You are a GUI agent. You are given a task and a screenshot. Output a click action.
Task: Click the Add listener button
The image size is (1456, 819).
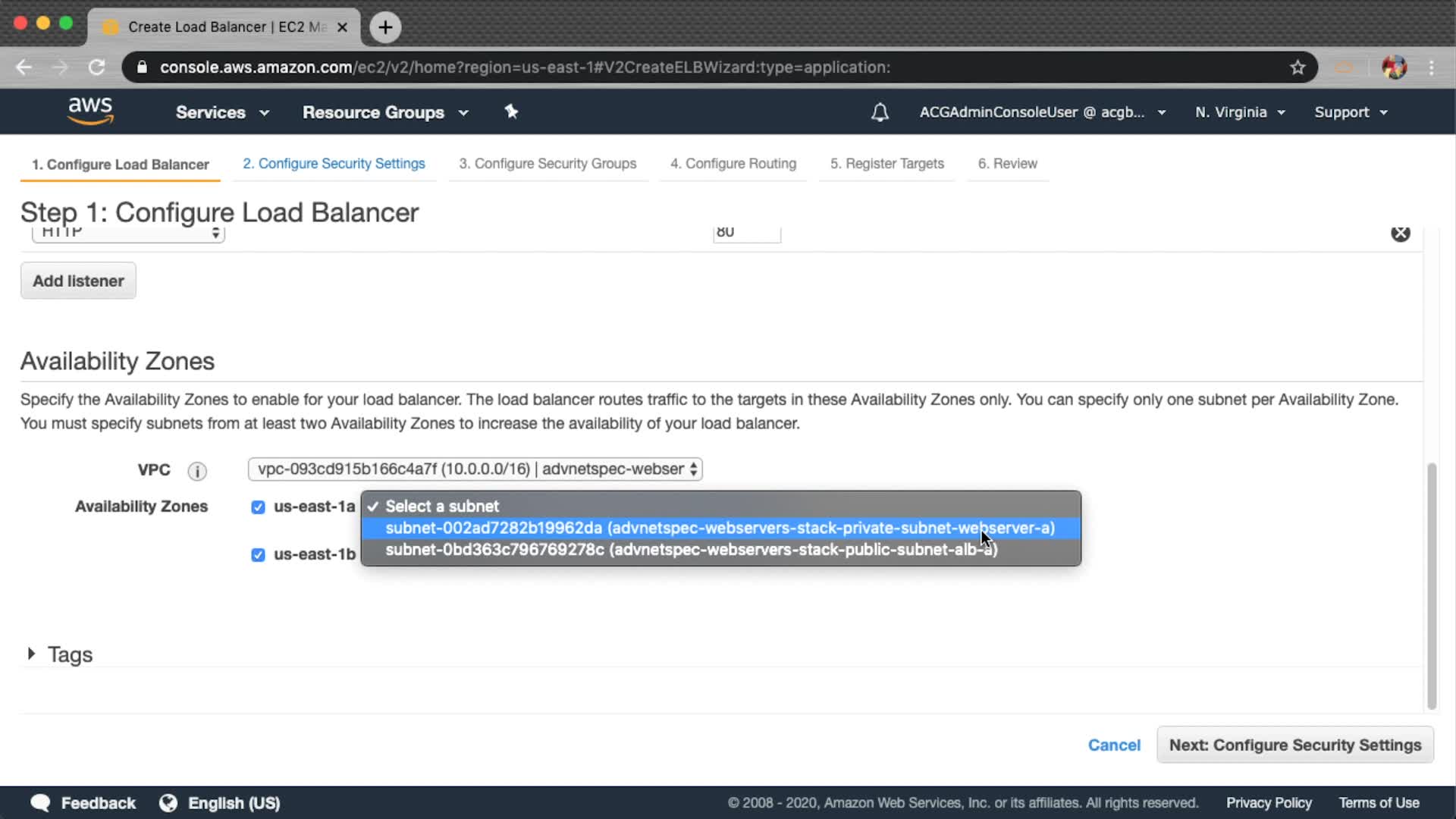point(78,281)
